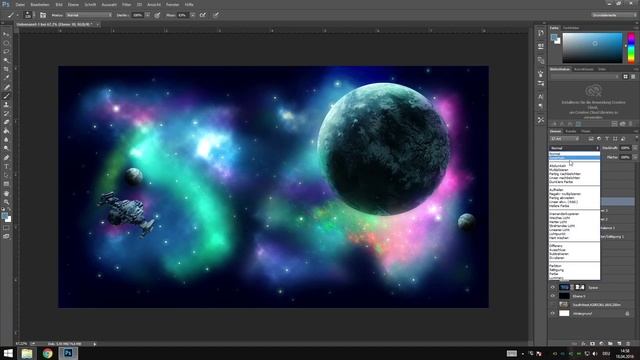Toggle pressure for size button
Viewport: 640px width, 360px height.
(216, 15)
